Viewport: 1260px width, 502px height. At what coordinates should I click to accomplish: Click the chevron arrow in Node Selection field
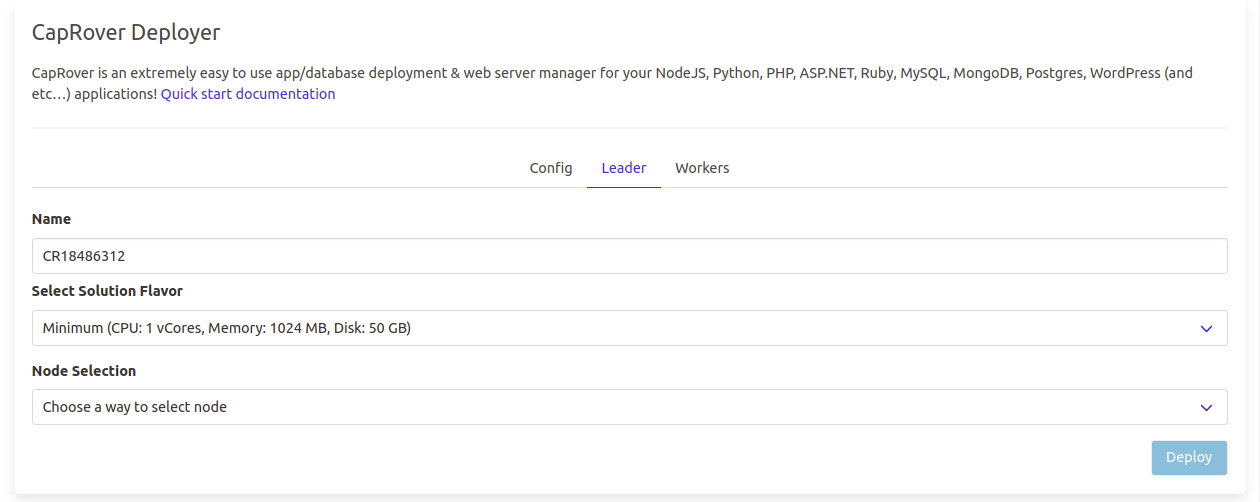pos(1206,408)
